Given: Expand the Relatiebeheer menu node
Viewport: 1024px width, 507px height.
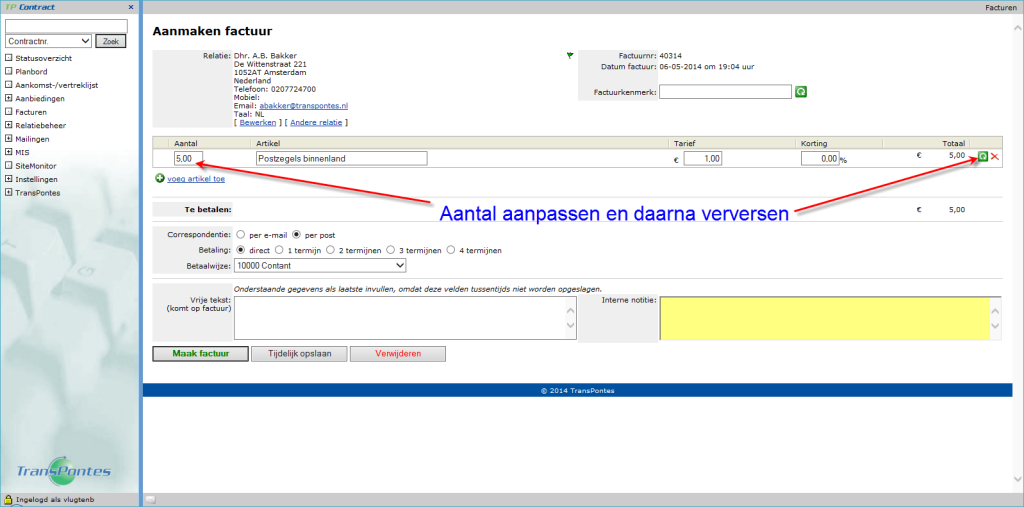Looking at the screenshot, I should [x=8, y=126].
